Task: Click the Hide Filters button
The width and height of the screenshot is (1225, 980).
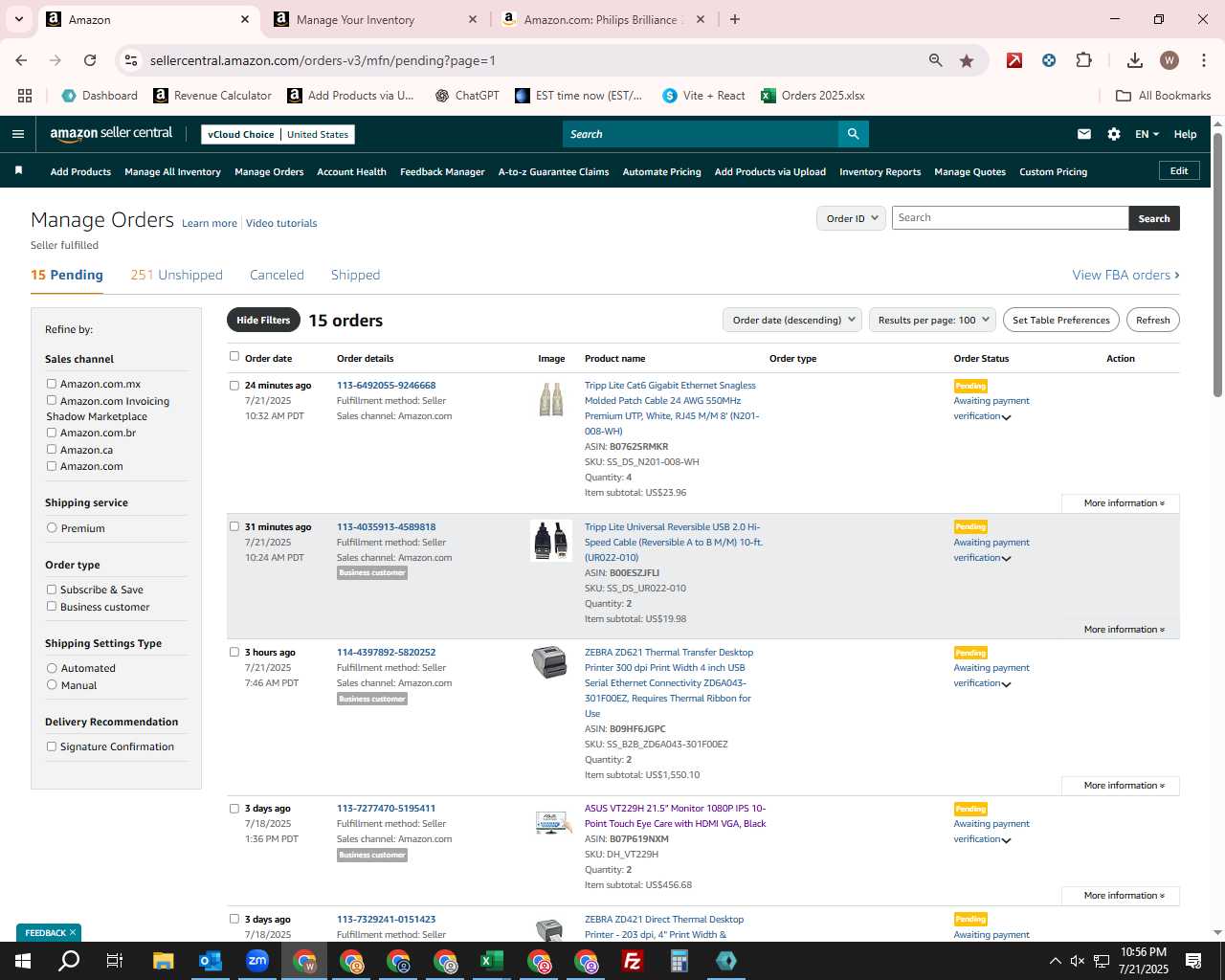Action: coord(263,320)
